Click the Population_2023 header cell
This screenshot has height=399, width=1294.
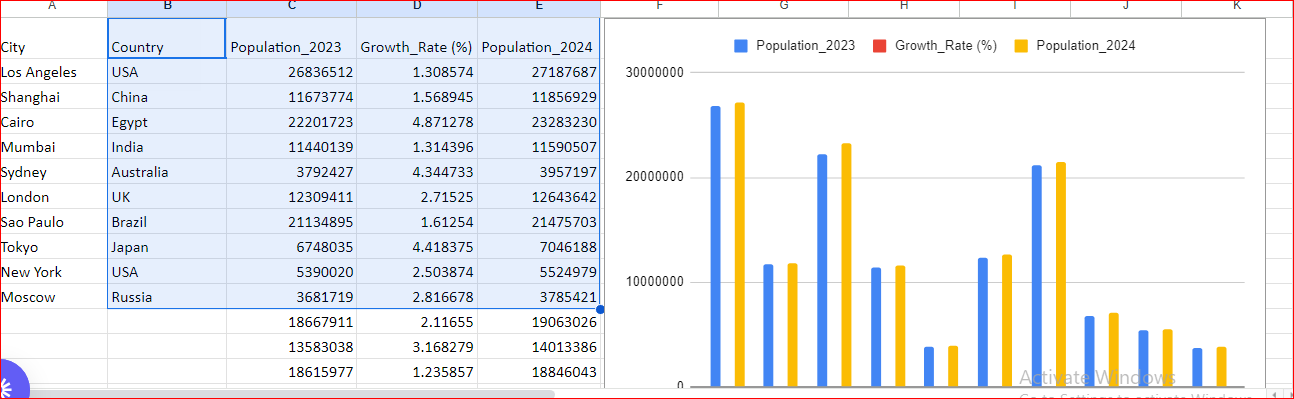tap(291, 38)
